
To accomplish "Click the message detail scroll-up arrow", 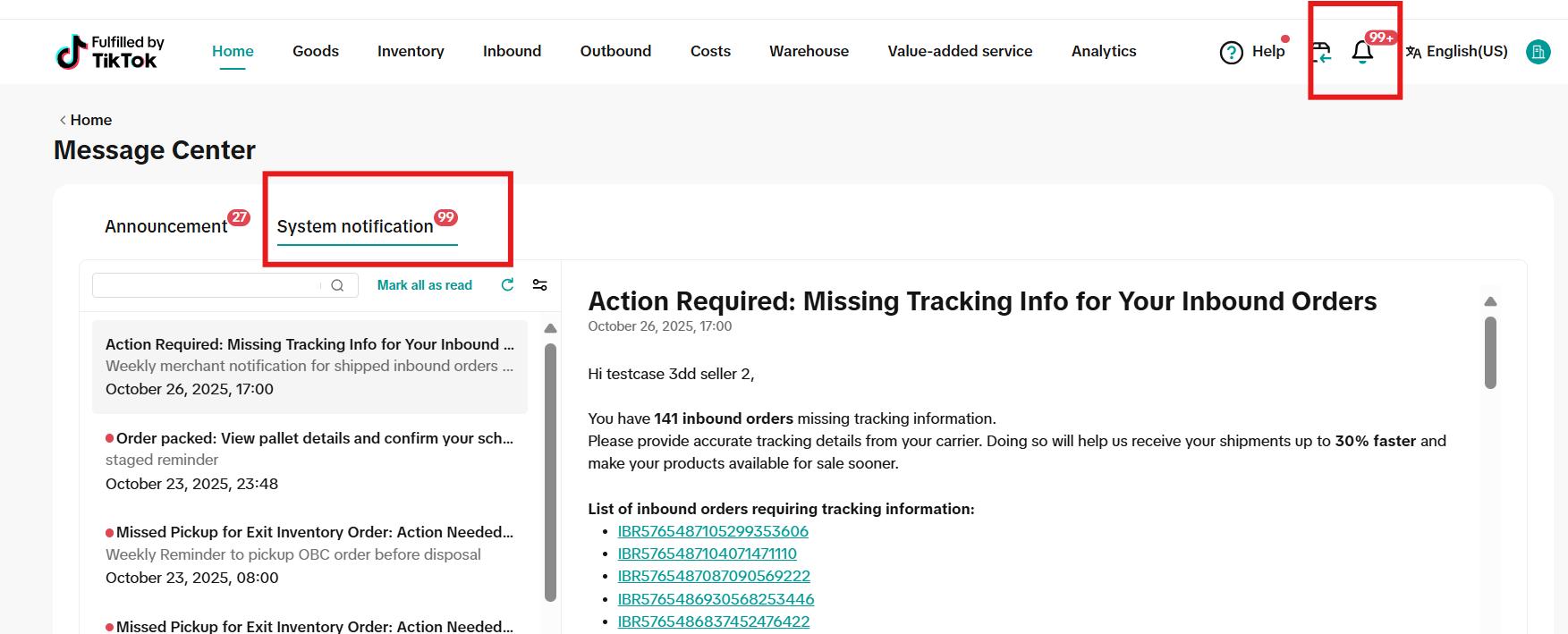I will (1490, 301).
